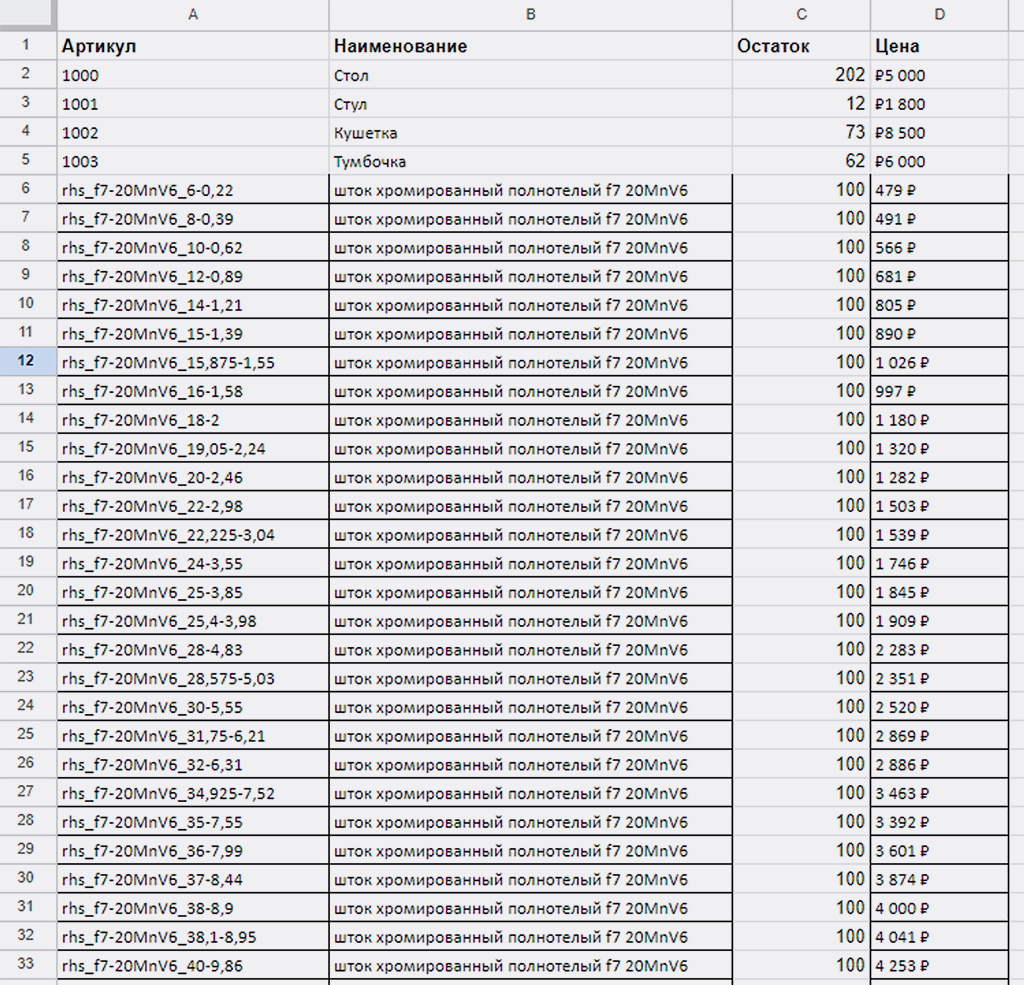This screenshot has height=985, width=1024.
Task: Select cell rhs_f7-20MnV6_20-2,46
Action: pos(193,477)
